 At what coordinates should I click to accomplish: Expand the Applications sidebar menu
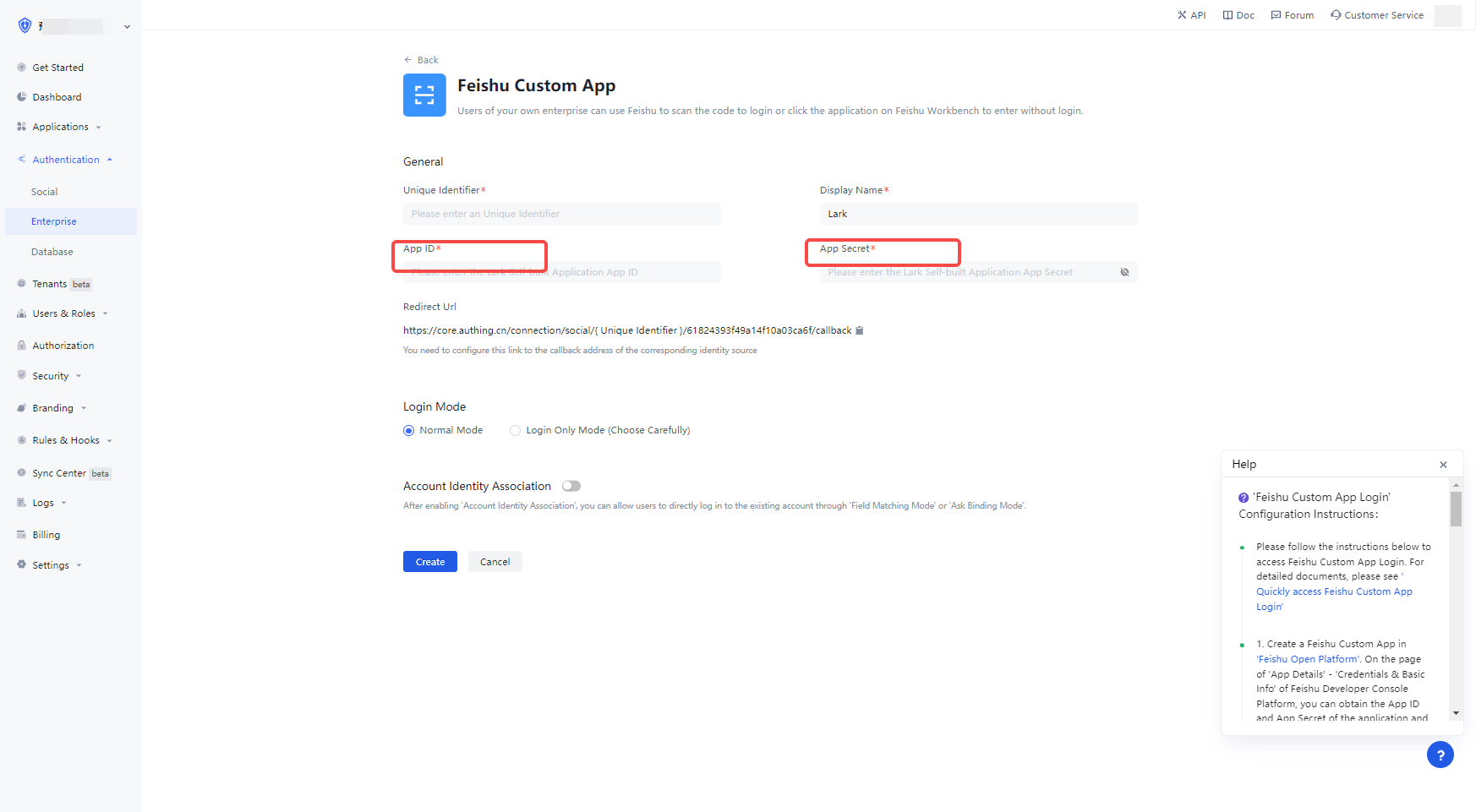pos(60,127)
